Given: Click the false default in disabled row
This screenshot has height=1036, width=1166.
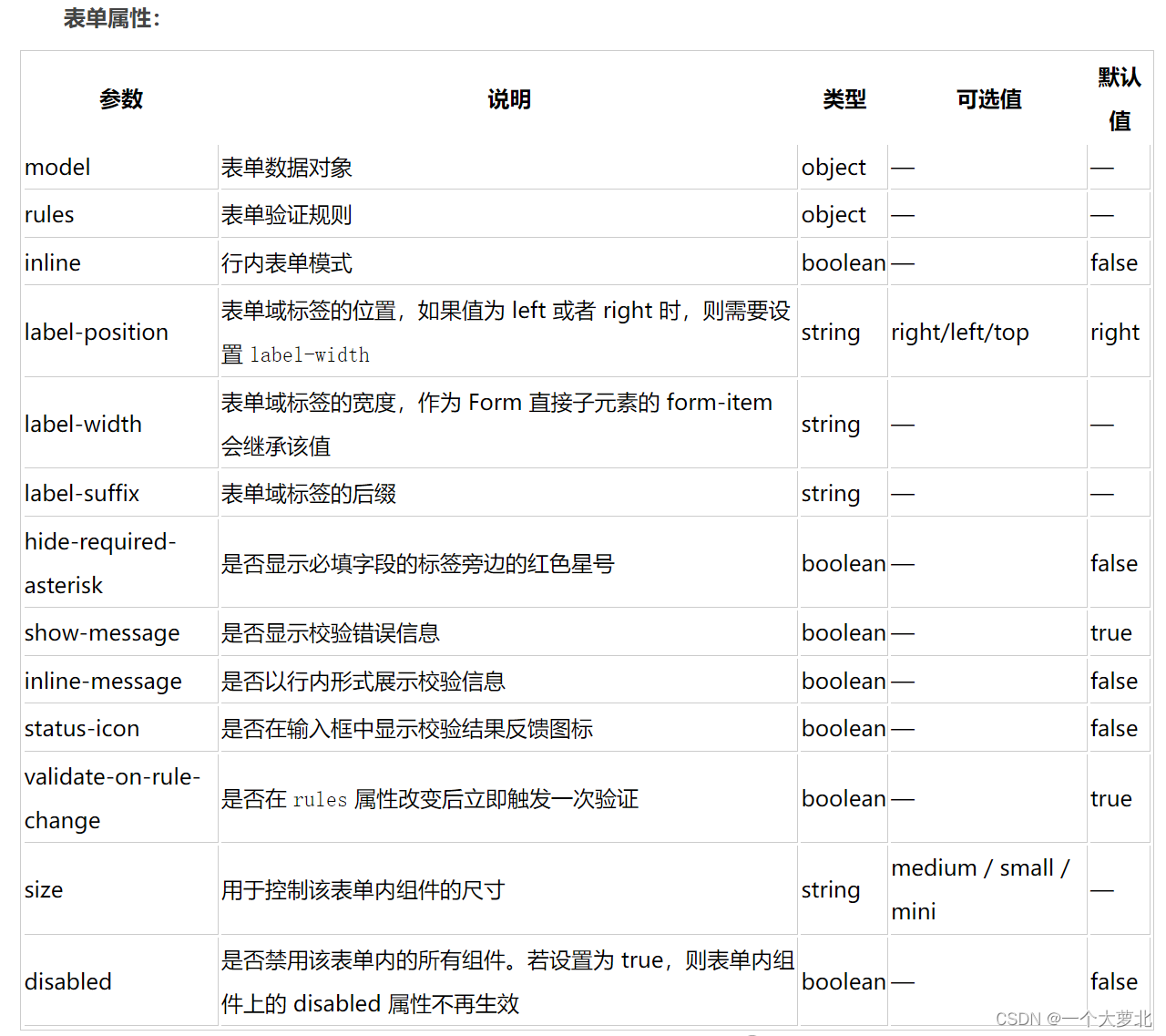Looking at the screenshot, I should click(x=1114, y=981).
